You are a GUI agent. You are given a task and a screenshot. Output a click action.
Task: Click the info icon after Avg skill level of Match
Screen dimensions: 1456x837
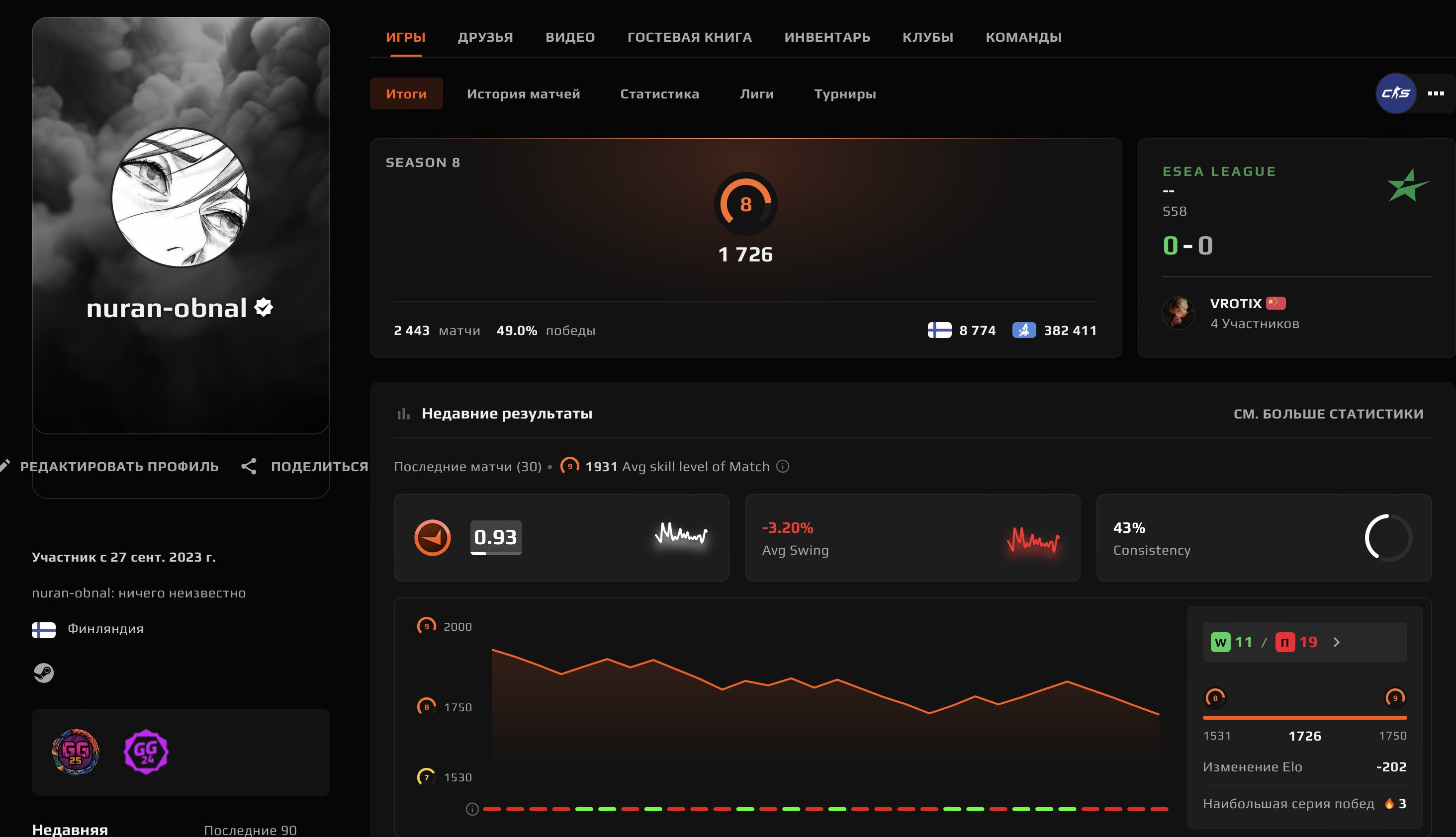[x=783, y=466]
